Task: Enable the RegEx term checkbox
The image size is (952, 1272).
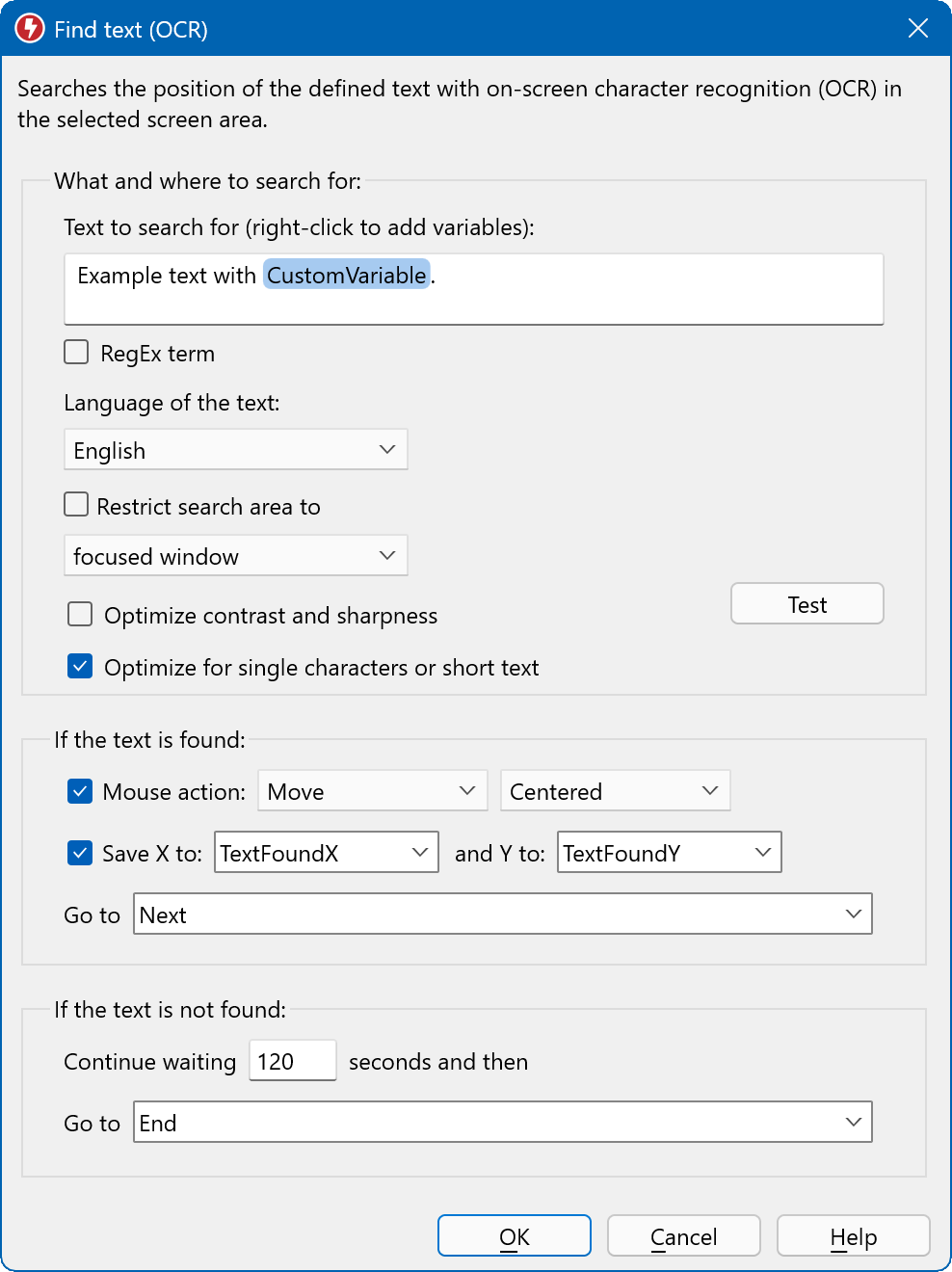Action: point(77,353)
